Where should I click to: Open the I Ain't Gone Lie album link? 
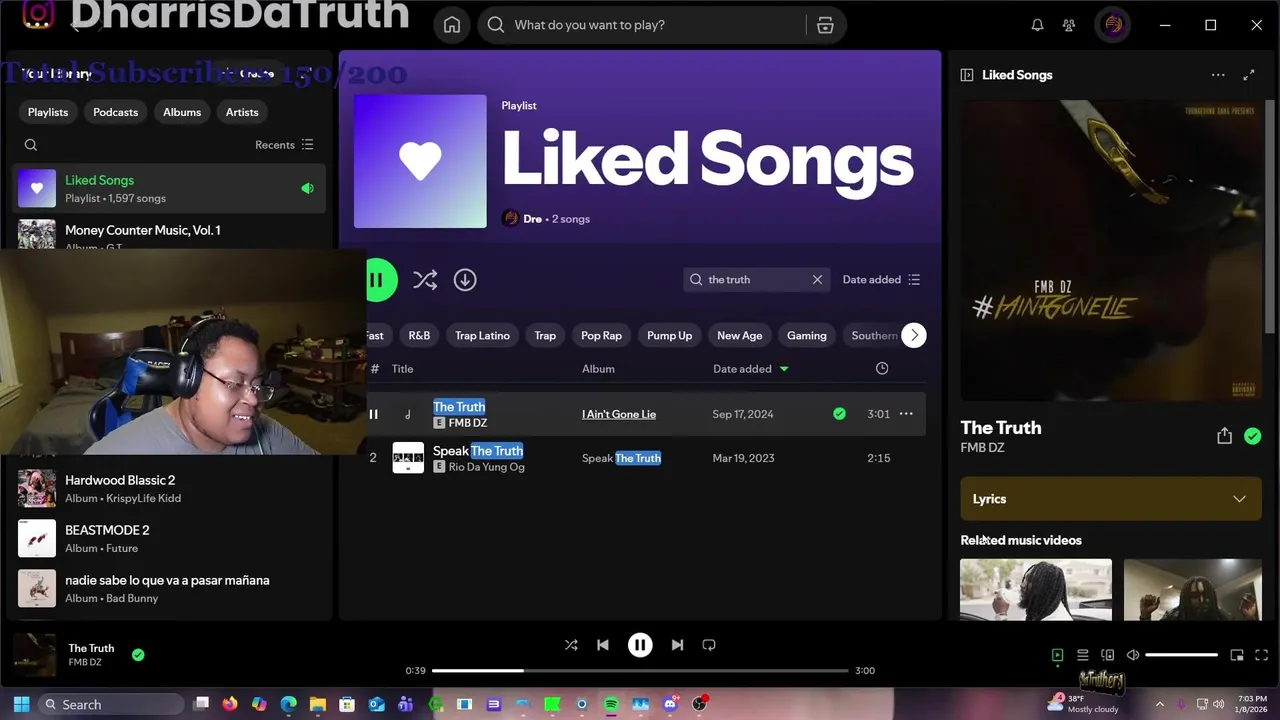(x=619, y=414)
